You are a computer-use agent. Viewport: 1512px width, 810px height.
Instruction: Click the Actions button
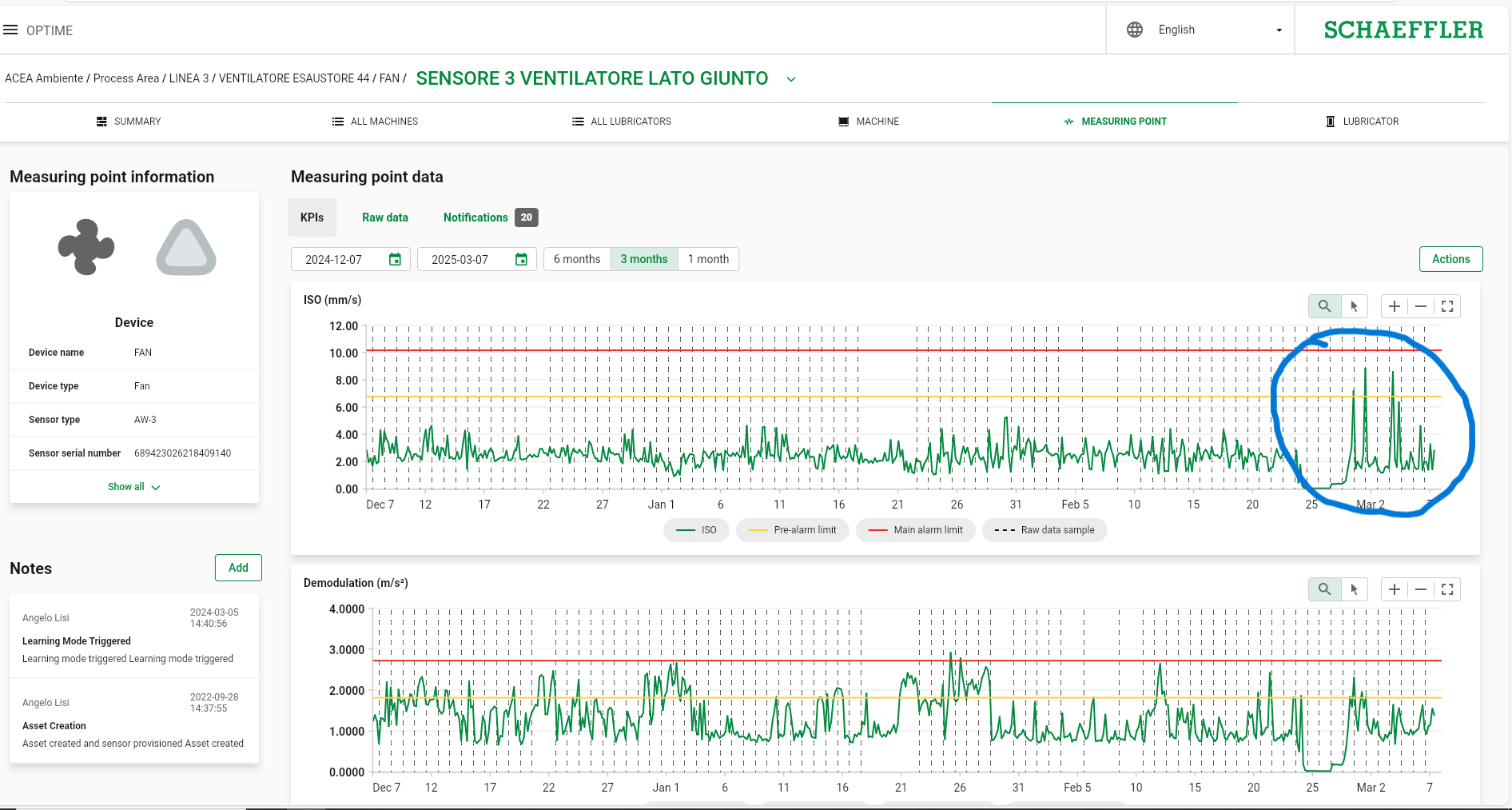[x=1450, y=259]
